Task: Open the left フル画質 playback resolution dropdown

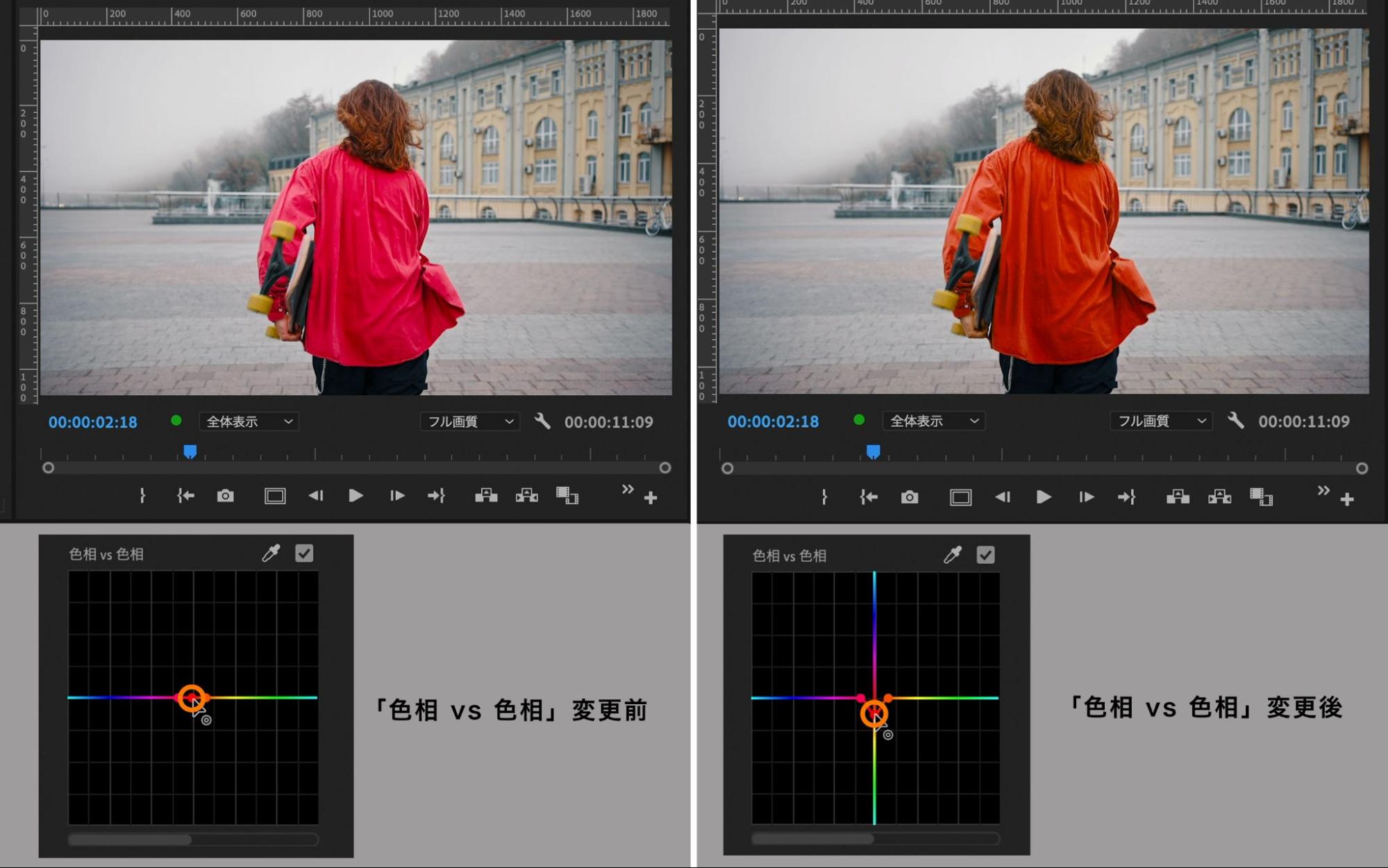Action: 469,422
